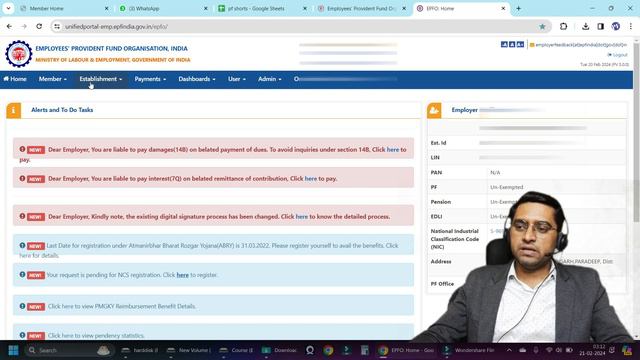Click 'here' in digital signature alert
Viewport: 640px width, 360px height.
302,217
